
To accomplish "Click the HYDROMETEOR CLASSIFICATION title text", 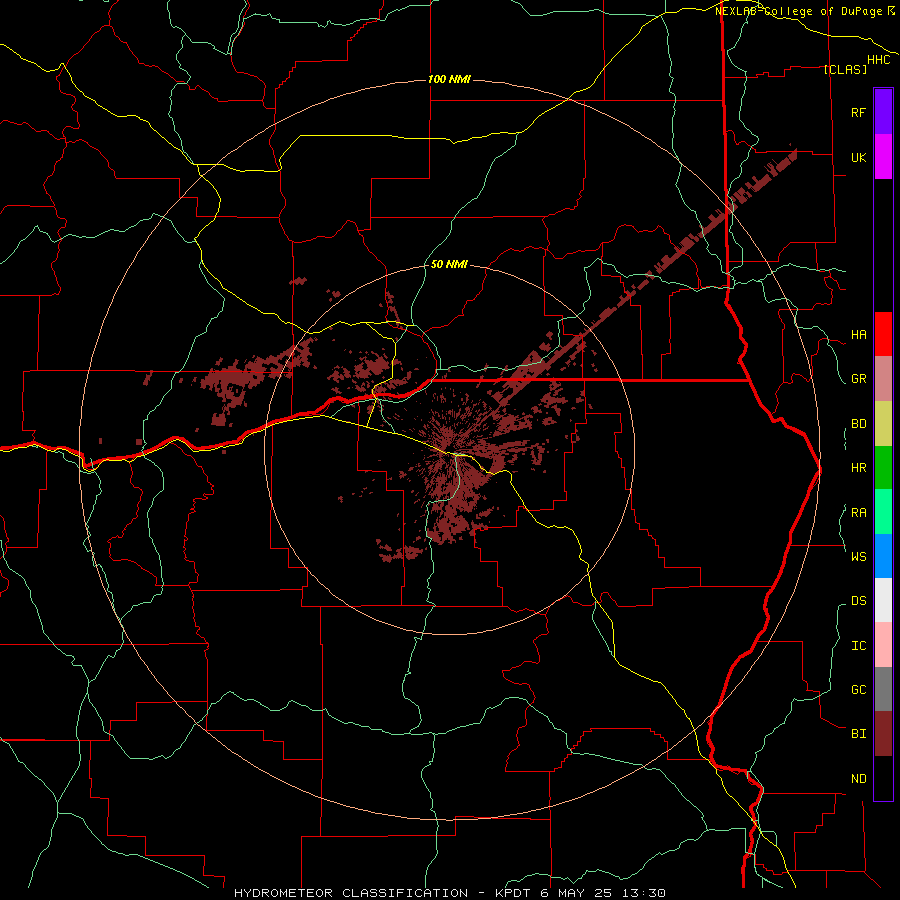I will coord(351,893).
